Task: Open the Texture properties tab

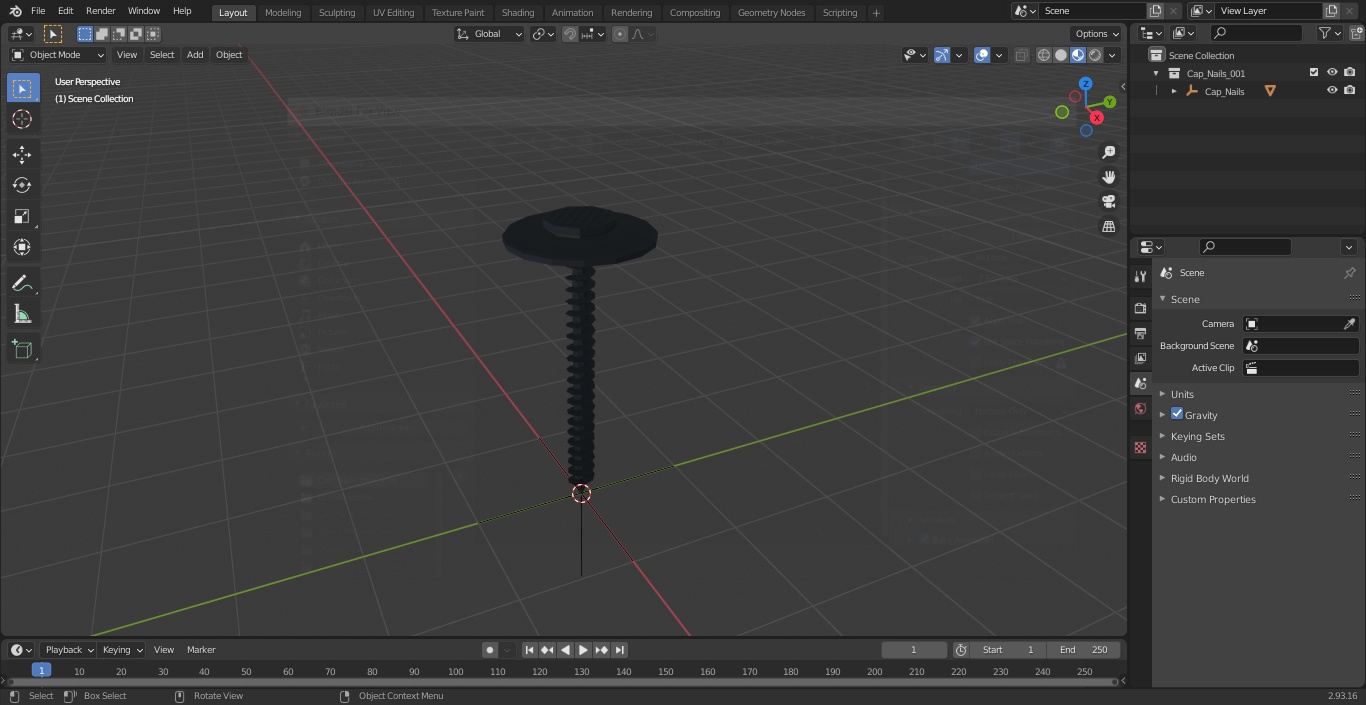Action: pyautogui.click(x=1140, y=448)
